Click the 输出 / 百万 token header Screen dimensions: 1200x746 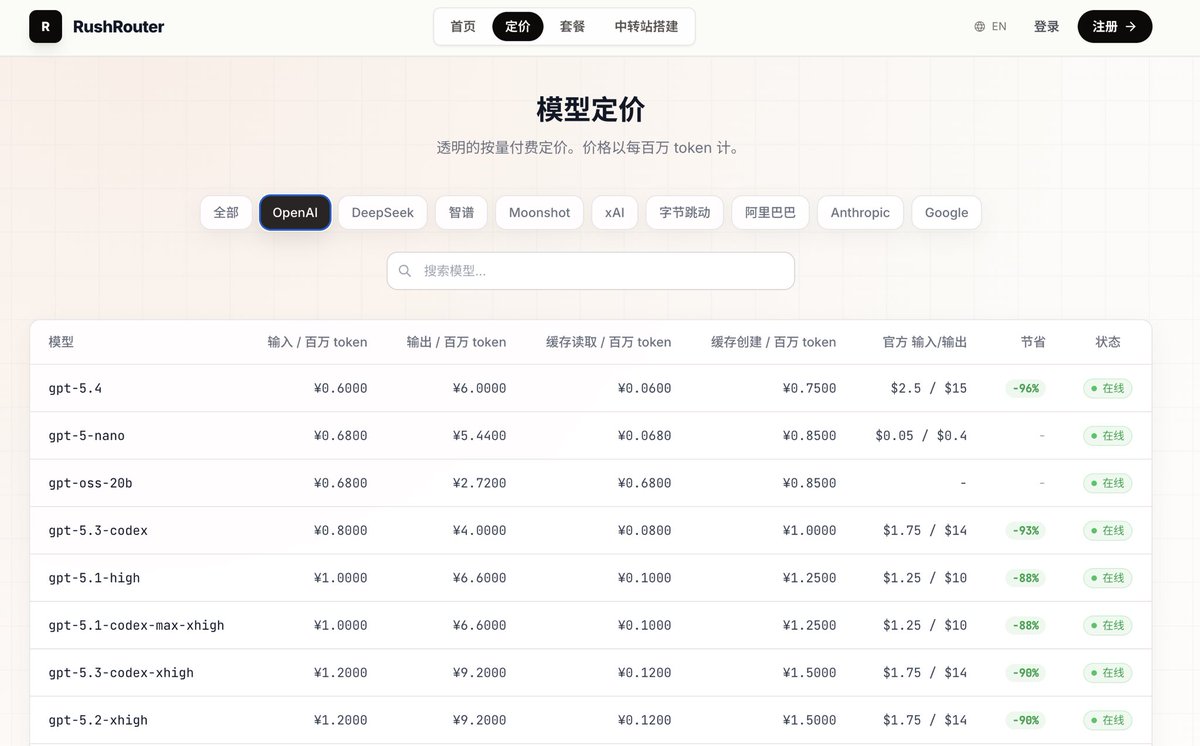[456, 342]
